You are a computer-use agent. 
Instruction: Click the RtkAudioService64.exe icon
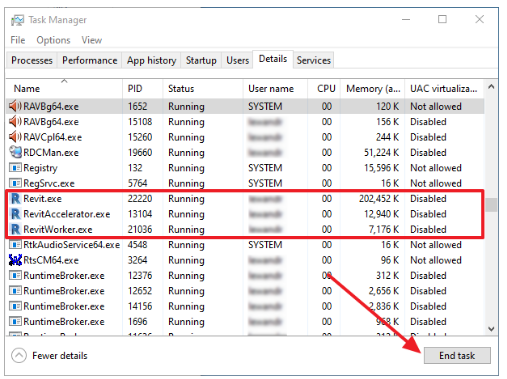(x=15, y=245)
